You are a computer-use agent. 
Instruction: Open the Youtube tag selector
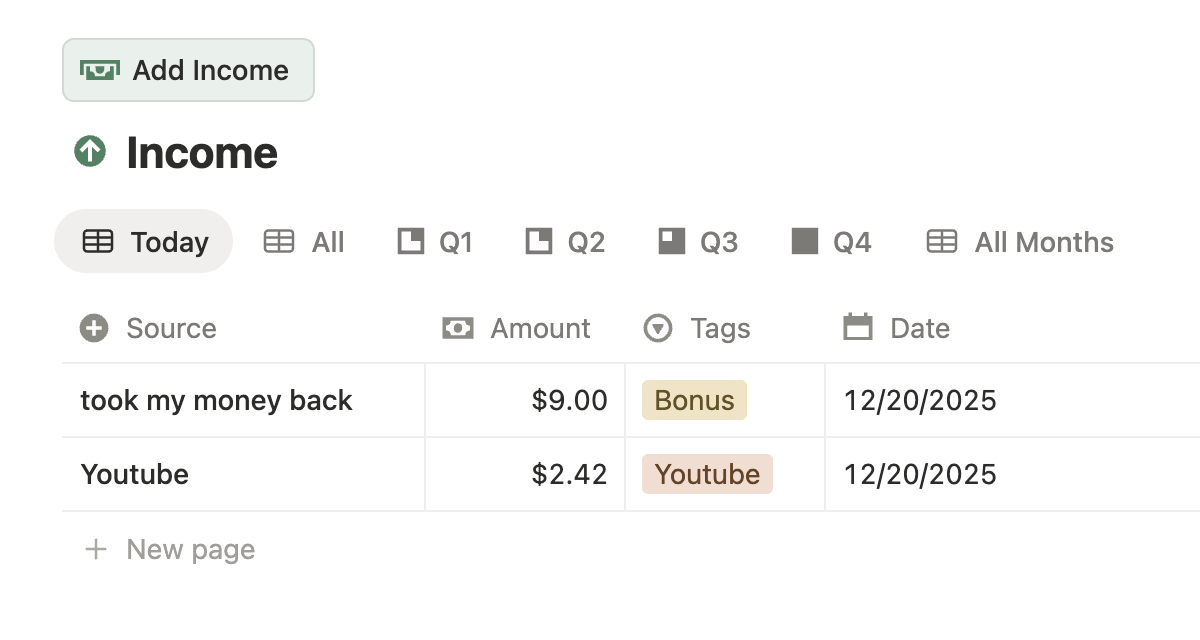[707, 474]
